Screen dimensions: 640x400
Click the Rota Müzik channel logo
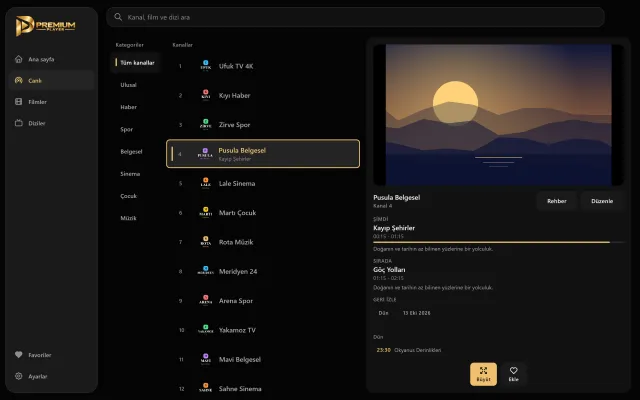[x=206, y=242]
